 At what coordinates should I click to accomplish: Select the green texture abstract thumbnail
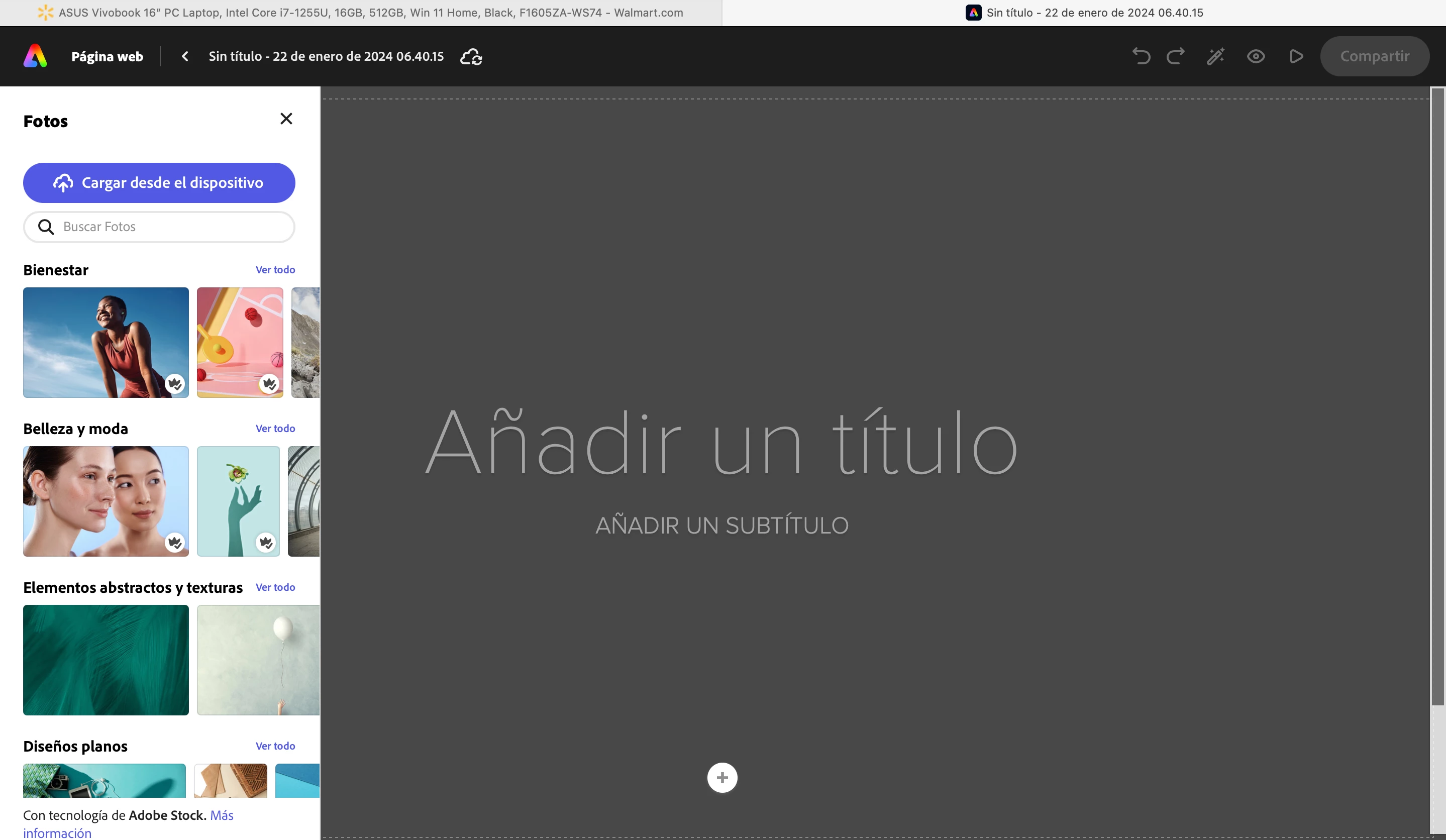pos(106,660)
